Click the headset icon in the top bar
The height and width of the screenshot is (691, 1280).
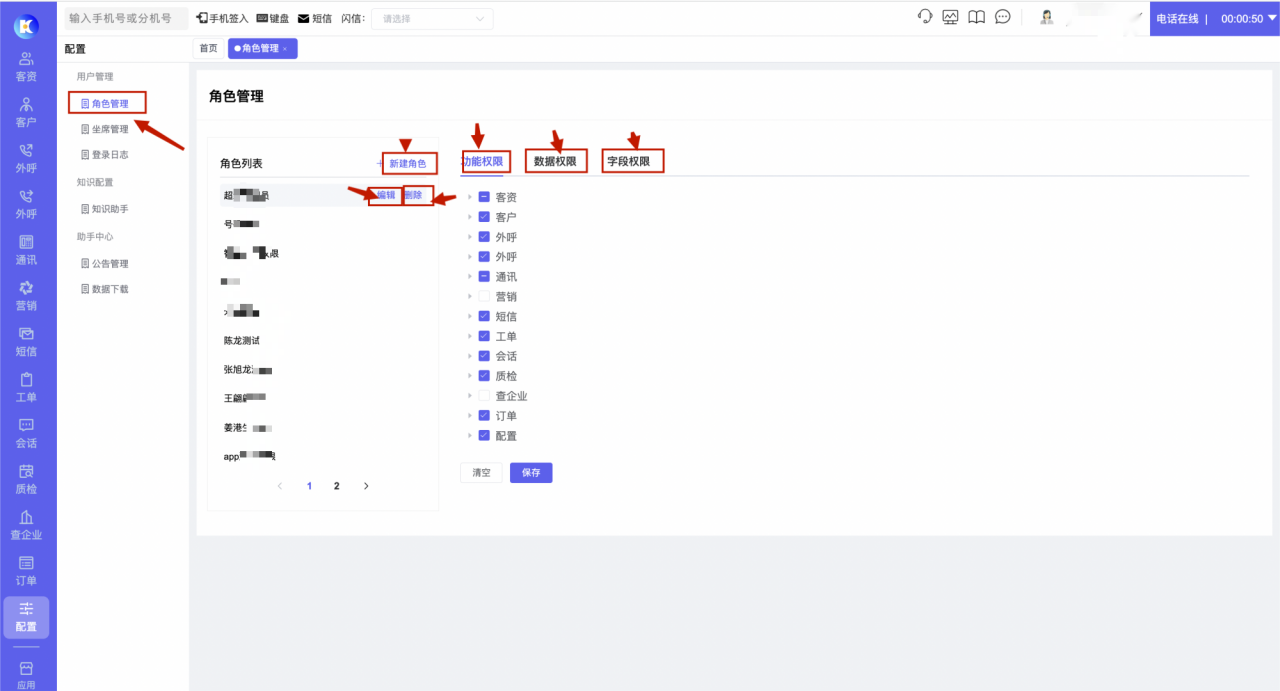(925, 17)
